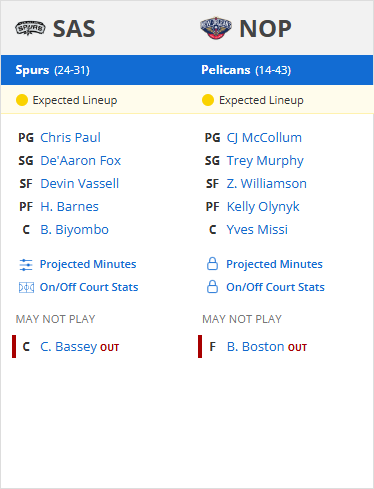Open De'Aaron Fox's player link
374x489 pixels.
[x=80, y=161]
